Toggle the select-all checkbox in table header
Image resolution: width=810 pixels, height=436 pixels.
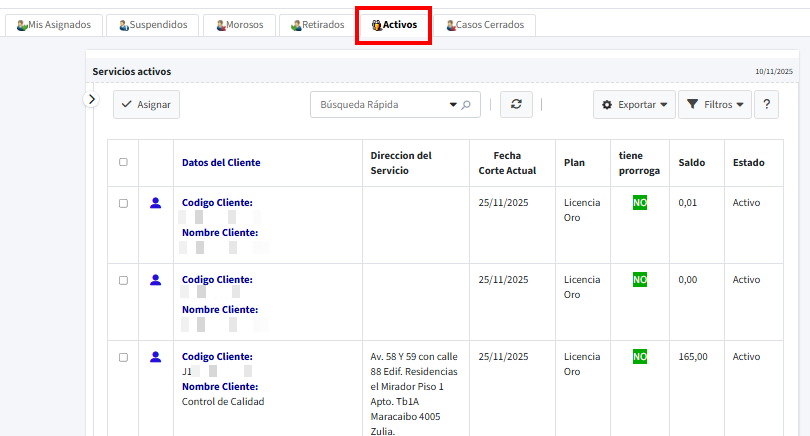tap(123, 162)
